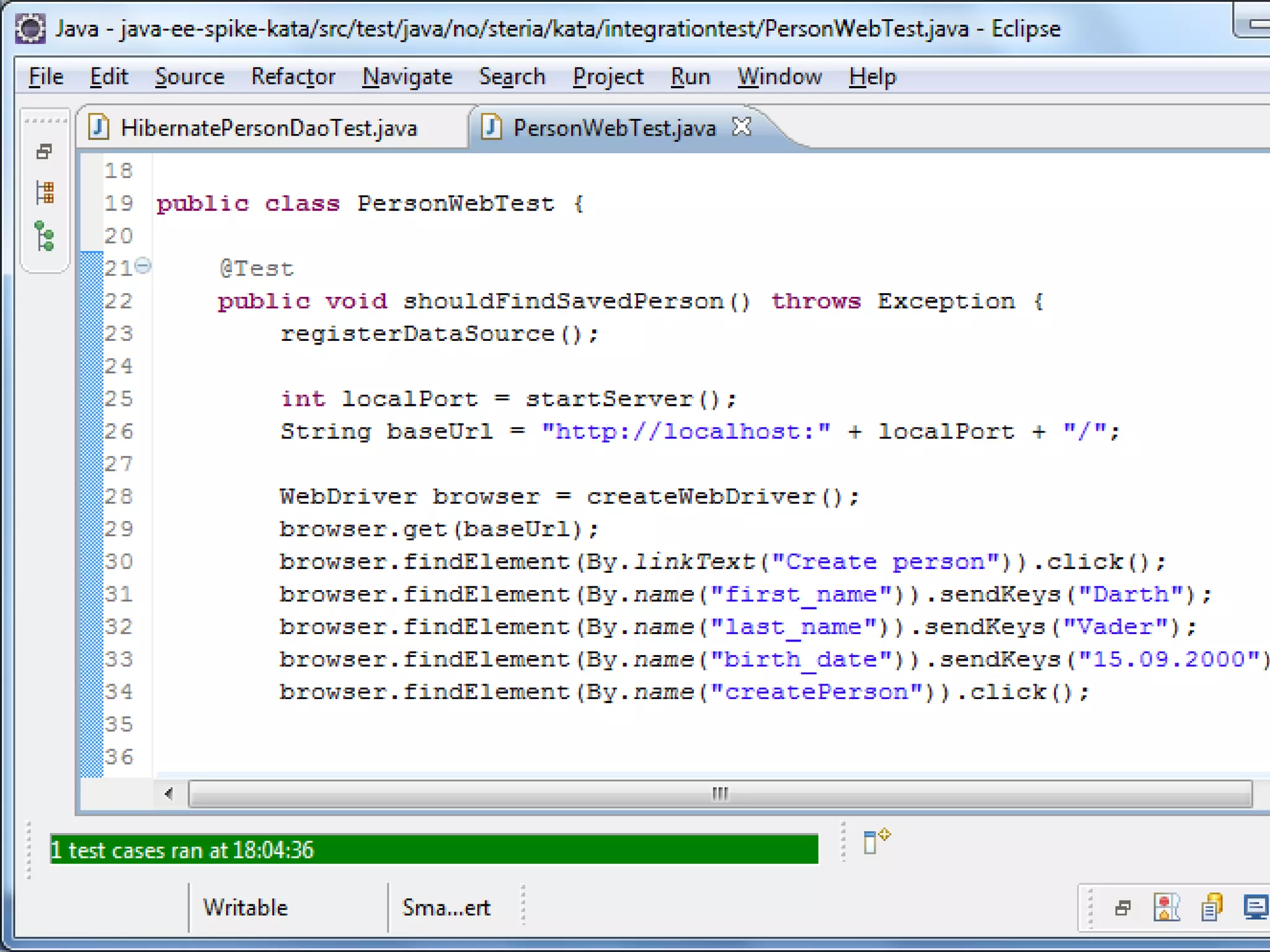Open the Run menu
The width and height of the screenshot is (1270, 952).
point(690,77)
